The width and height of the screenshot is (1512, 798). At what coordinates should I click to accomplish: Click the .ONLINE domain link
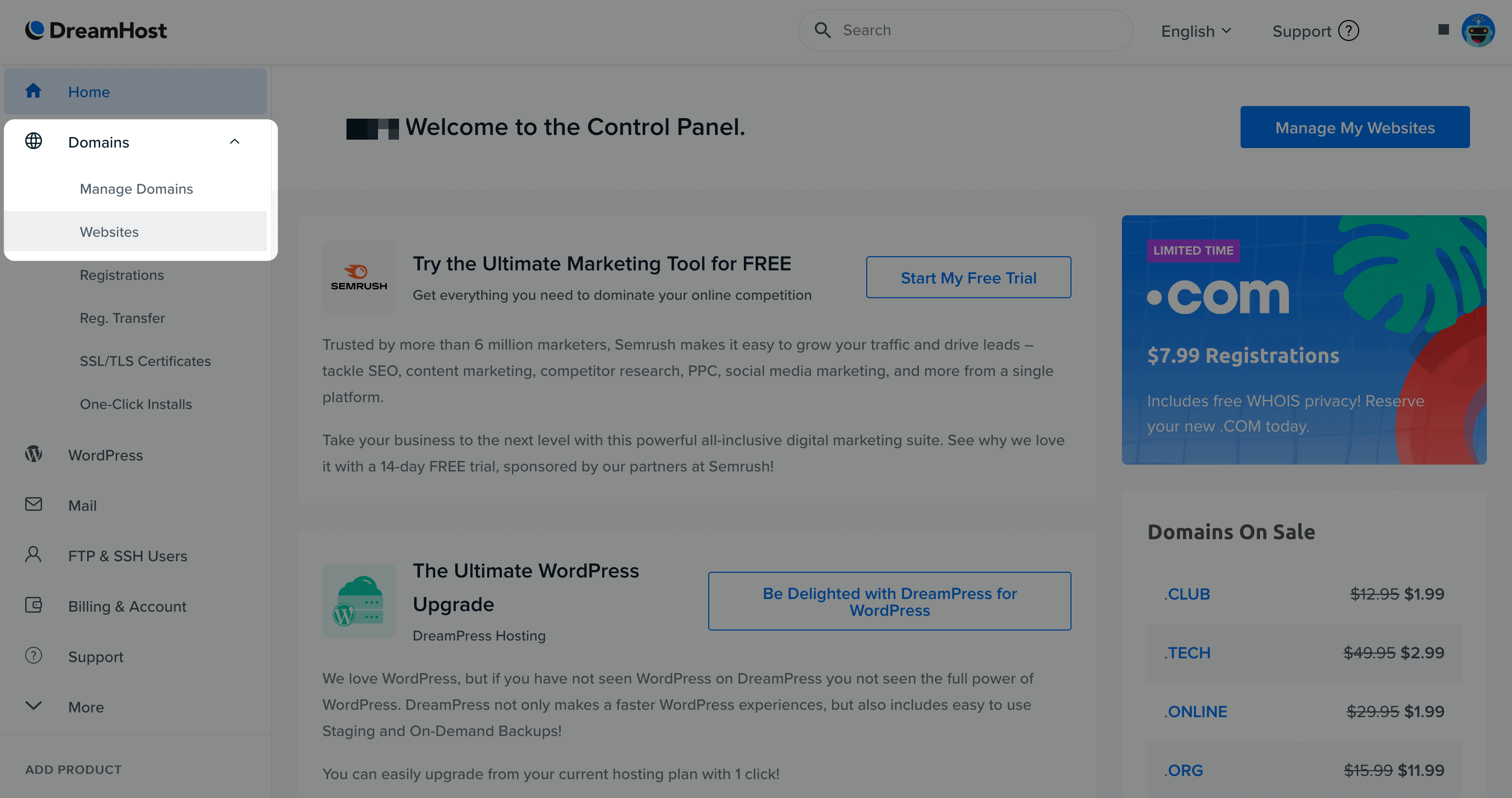pyautogui.click(x=1195, y=711)
